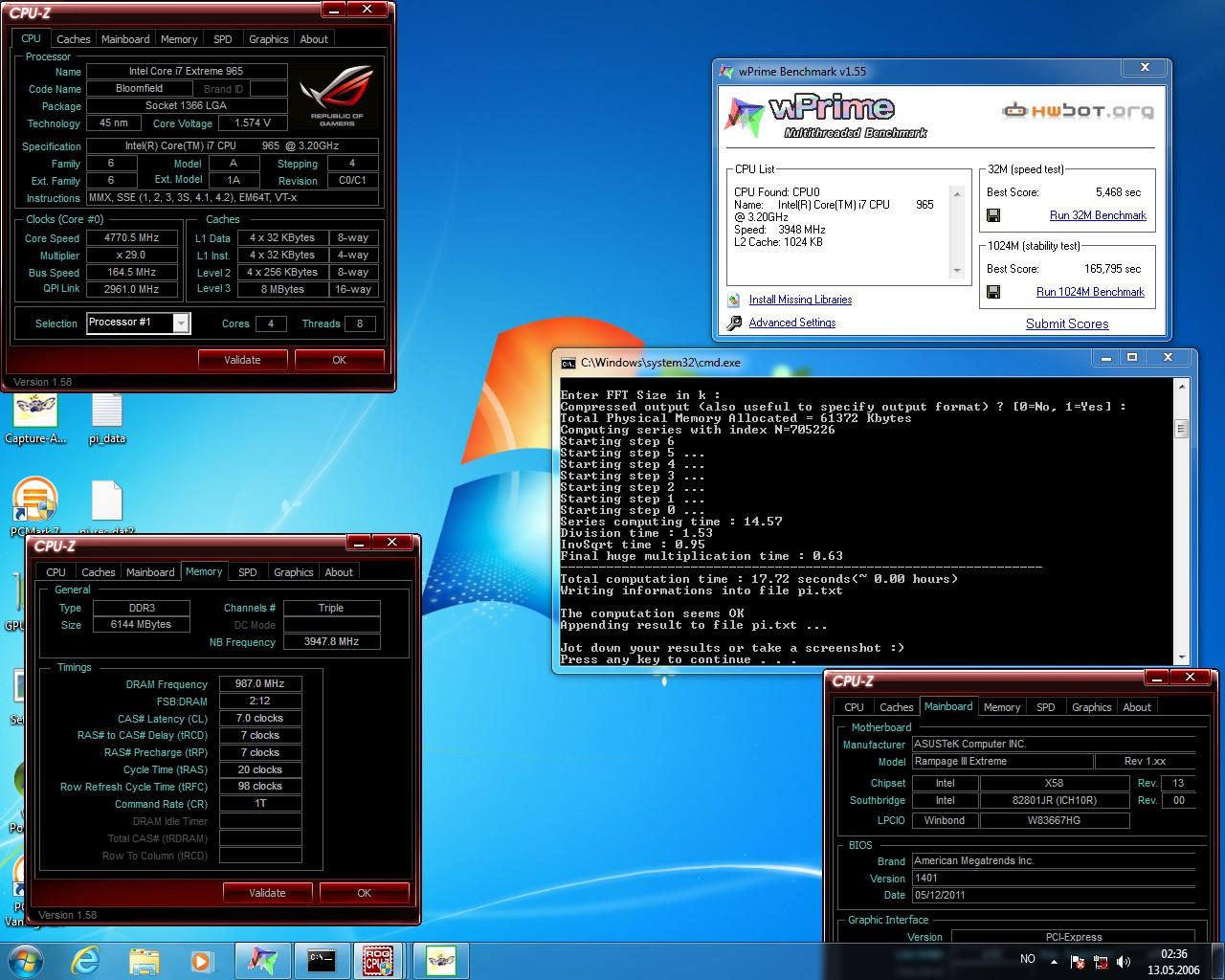Open the volume speaker tray icon
The image size is (1225, 980).
1124,961
